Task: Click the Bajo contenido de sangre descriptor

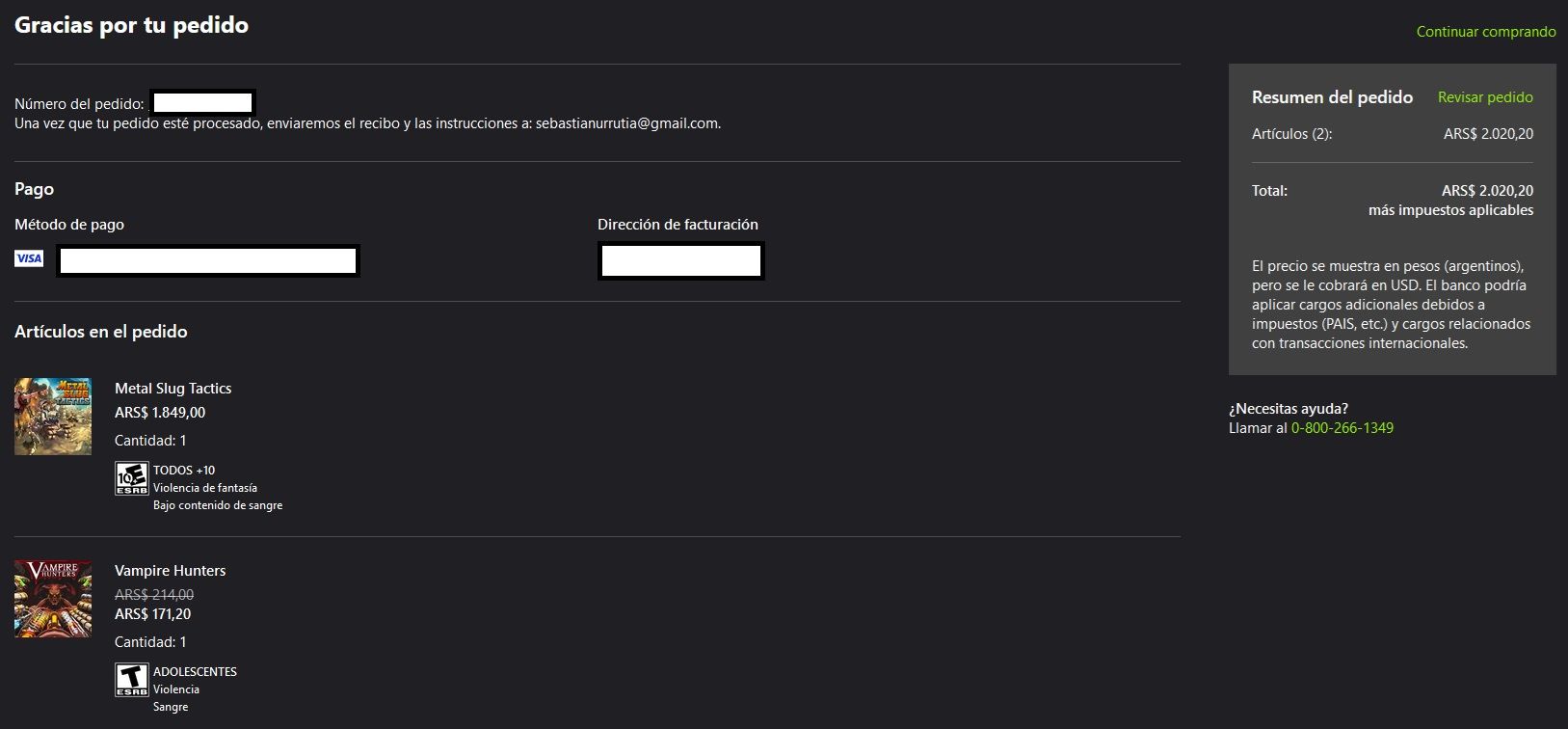Action: coord(218,505)
